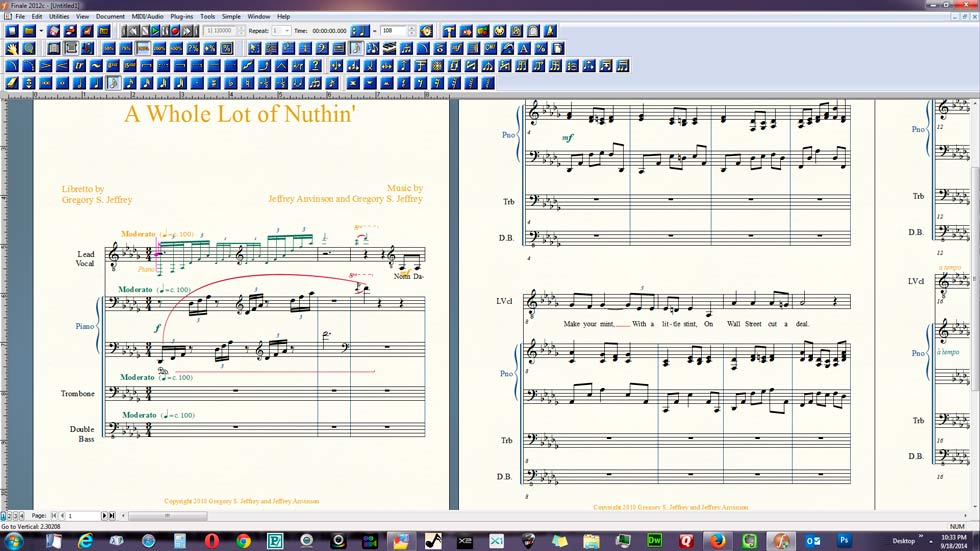Image resolution: width=980 pixels, height=551 pixels.
Task: Select the Zoom magnifier tool
Action: [x=29, y=48]
